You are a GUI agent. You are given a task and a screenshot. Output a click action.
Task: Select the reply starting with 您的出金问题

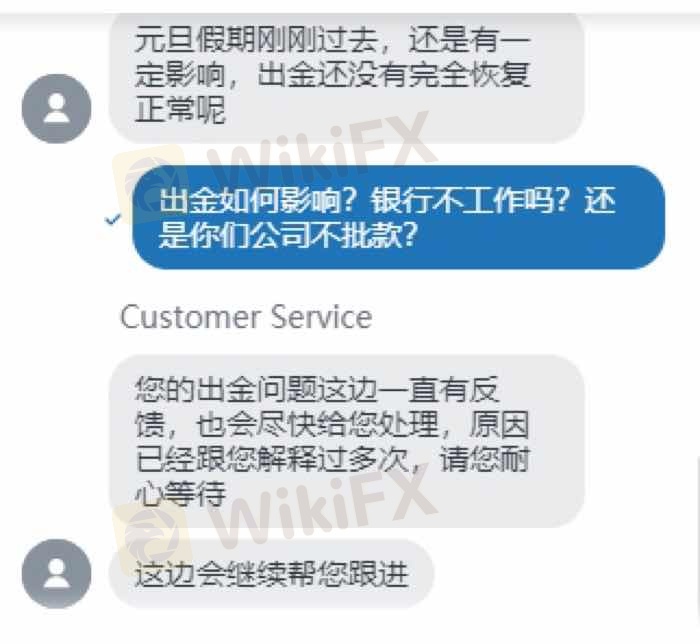pyautogui.click(x=346, y=441)
